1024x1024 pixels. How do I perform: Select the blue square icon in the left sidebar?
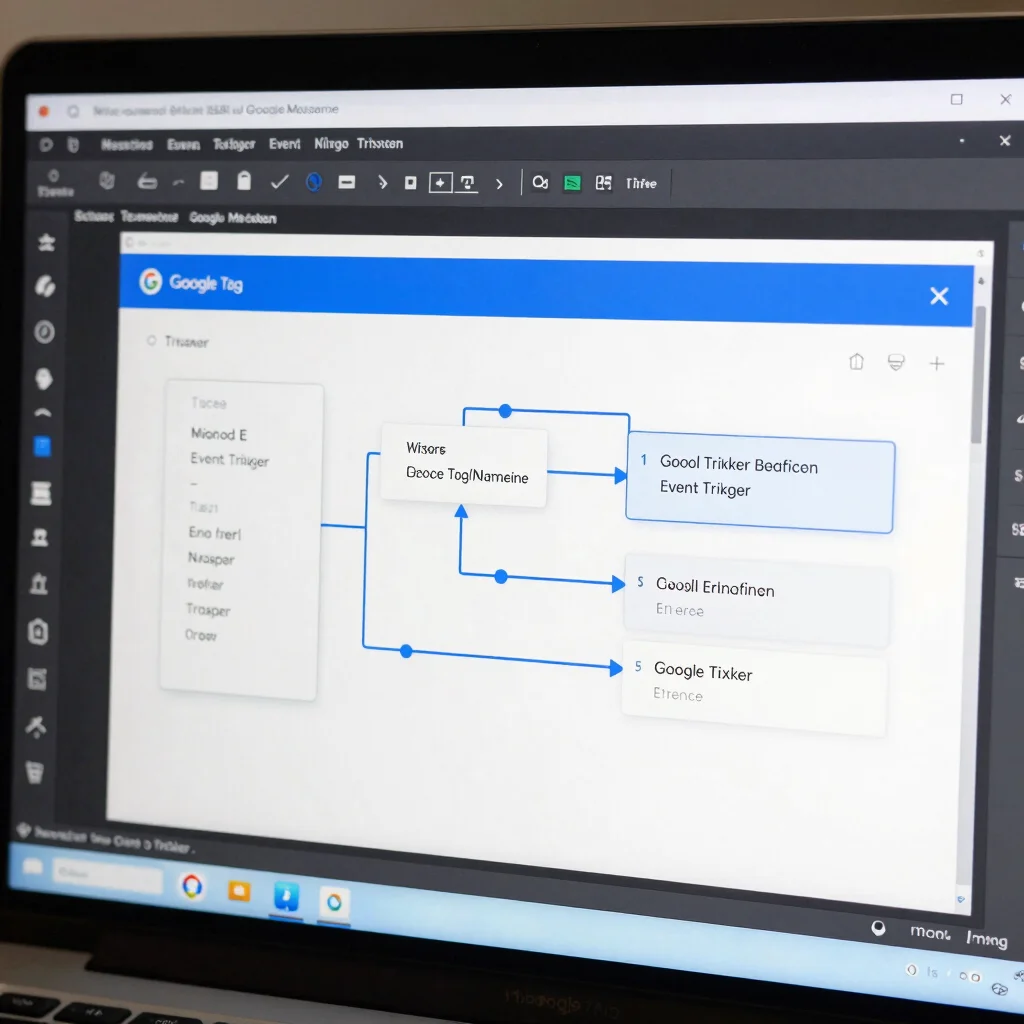pyautogui.click(x=42, y=447)
